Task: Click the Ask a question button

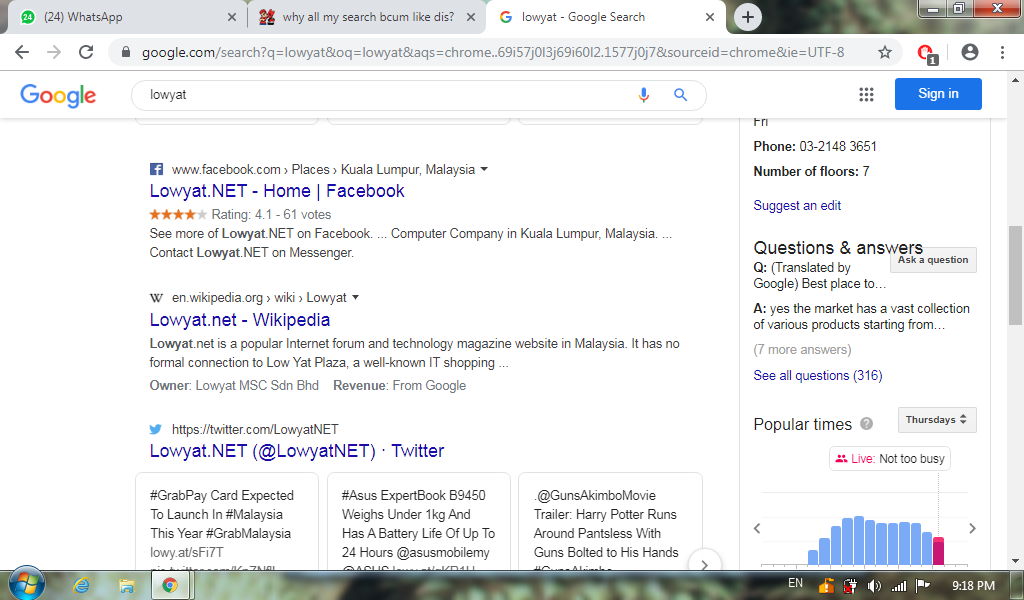Action: pos(933,260)
